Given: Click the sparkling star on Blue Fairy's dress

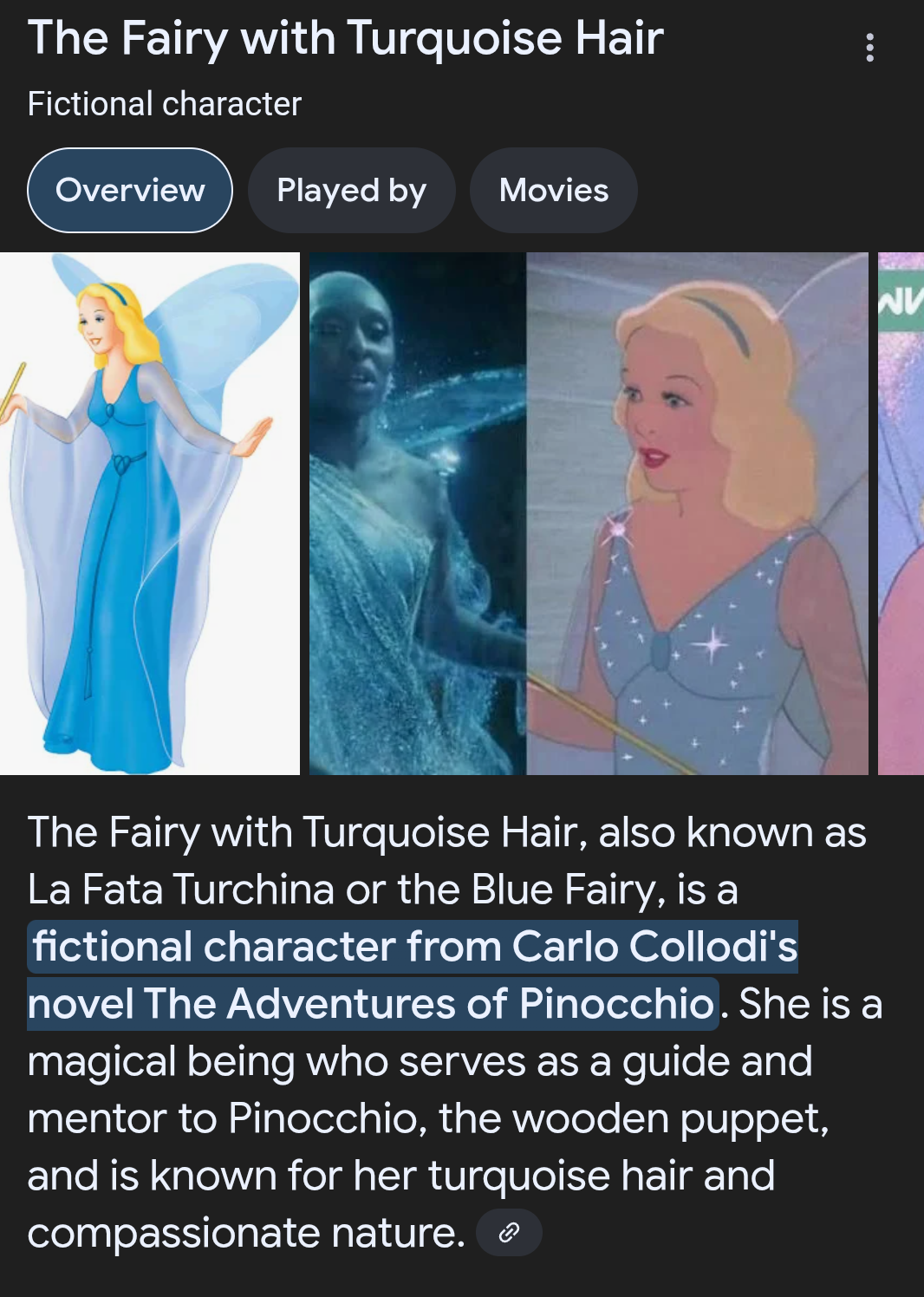Looking at the screenshot, I should click(x=713, y=643).
